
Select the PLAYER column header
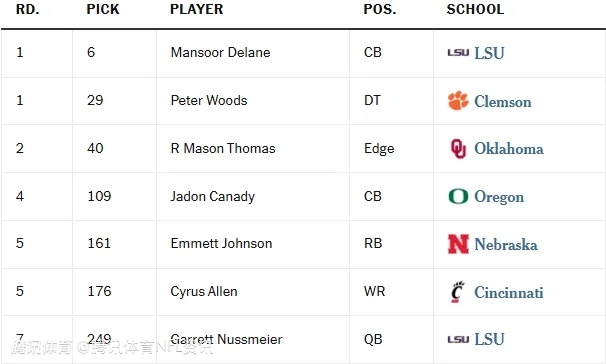tap(197, 9)
